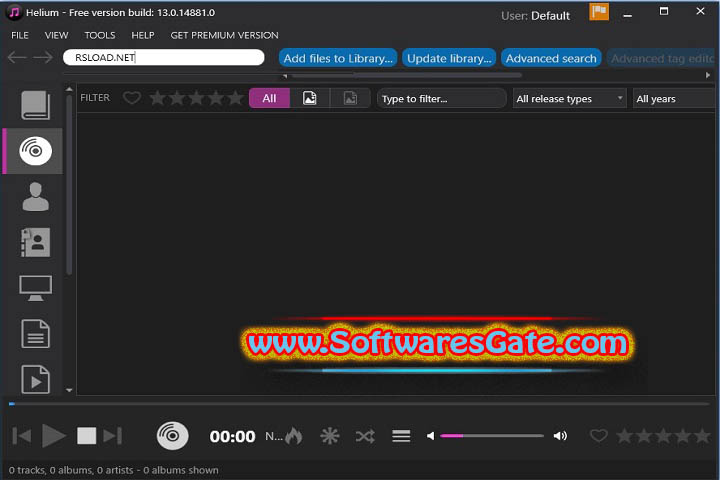Click the orange flag icon in title bar
Image resolution: width=720 pixels, height=480 pixels.
(599, 12)
